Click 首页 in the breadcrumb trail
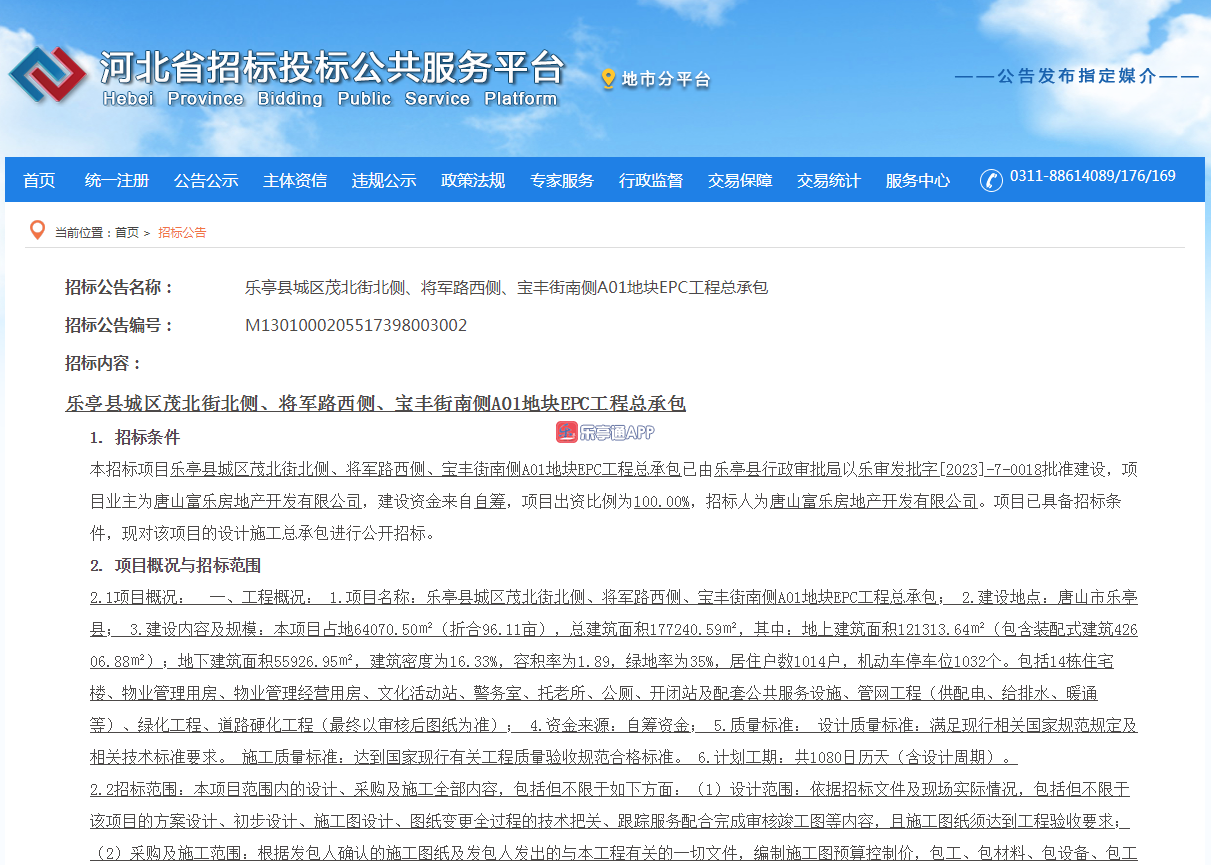Viewport: 1211px width, 865px height. [x=127, y=233]
